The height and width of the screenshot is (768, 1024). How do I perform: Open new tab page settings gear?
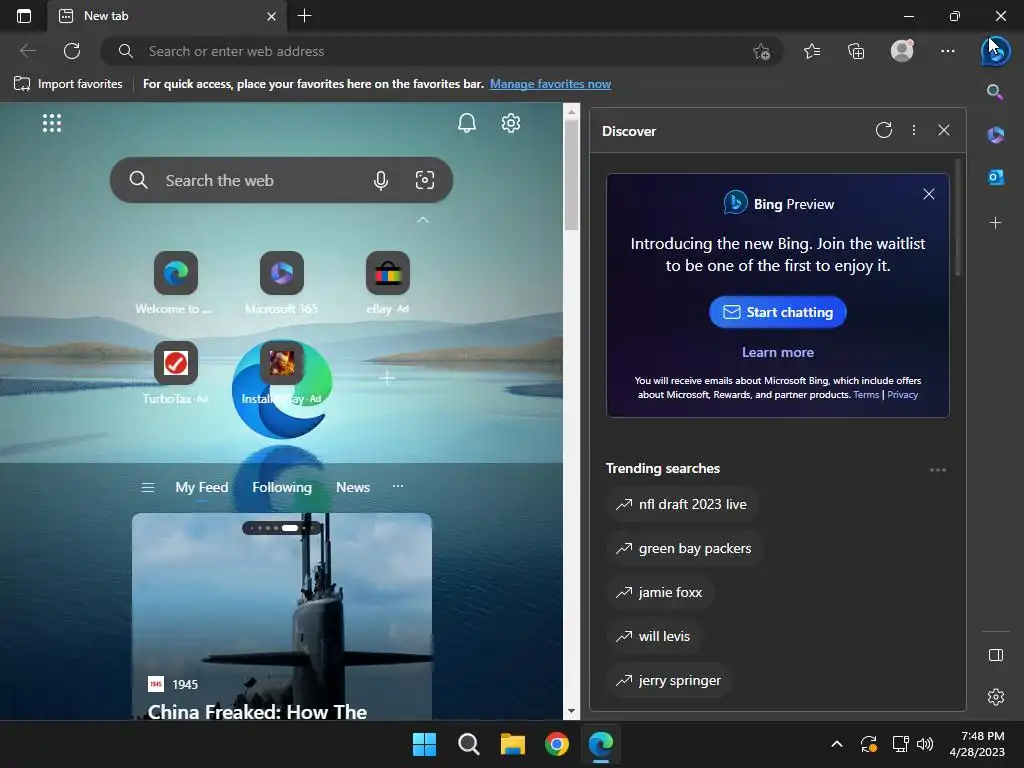click(511, 123)
